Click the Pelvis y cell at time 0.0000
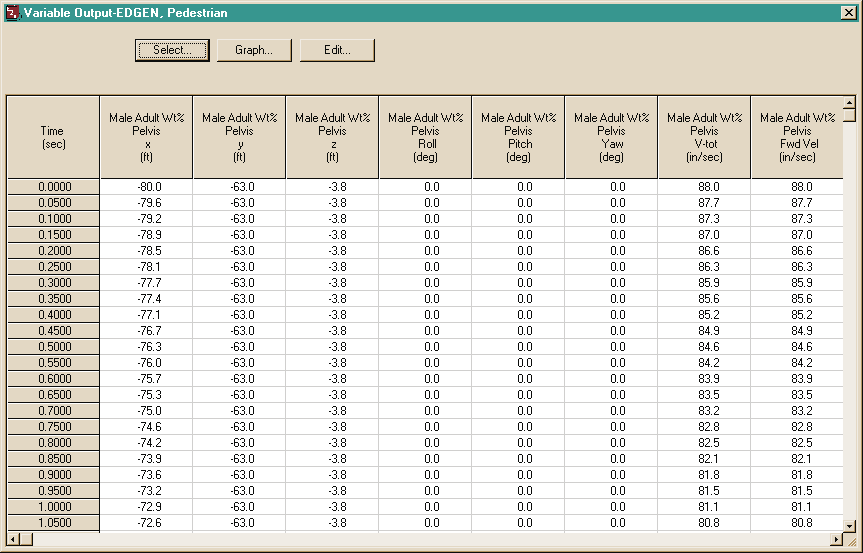This screenshot has width=863, height=553. coord(239,187)
